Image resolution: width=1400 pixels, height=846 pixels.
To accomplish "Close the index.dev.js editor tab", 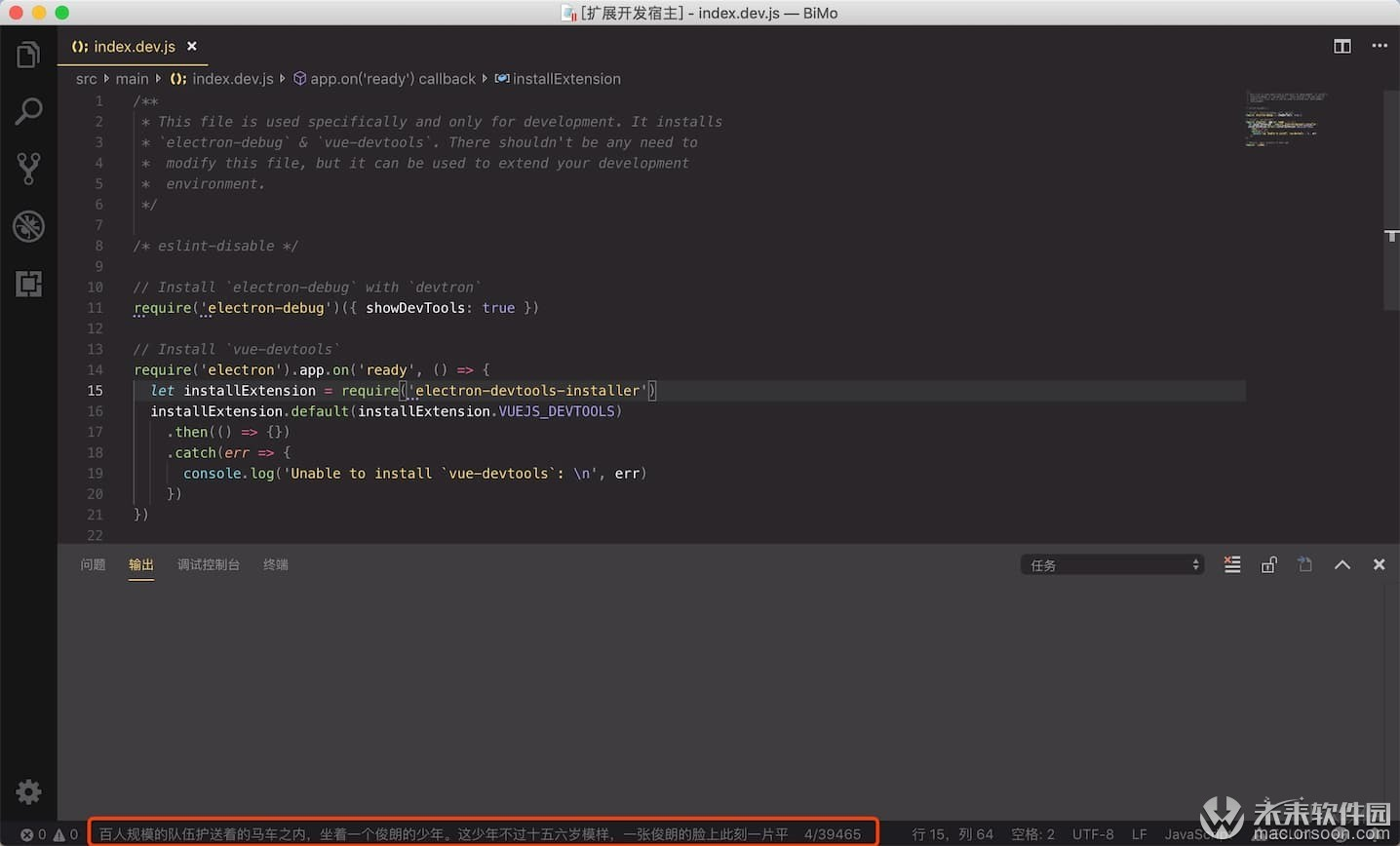I will point(192,46).
